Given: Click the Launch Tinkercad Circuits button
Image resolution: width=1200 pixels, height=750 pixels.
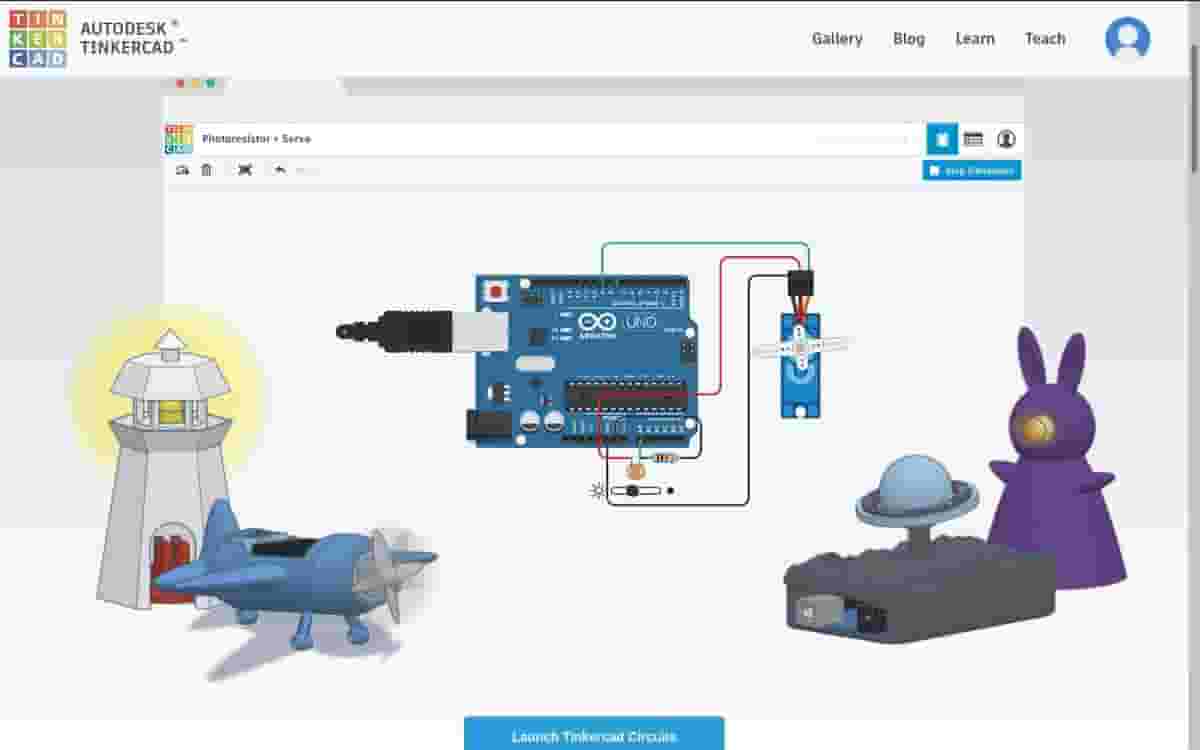Looking at the screenshot, I should [593, 734].
